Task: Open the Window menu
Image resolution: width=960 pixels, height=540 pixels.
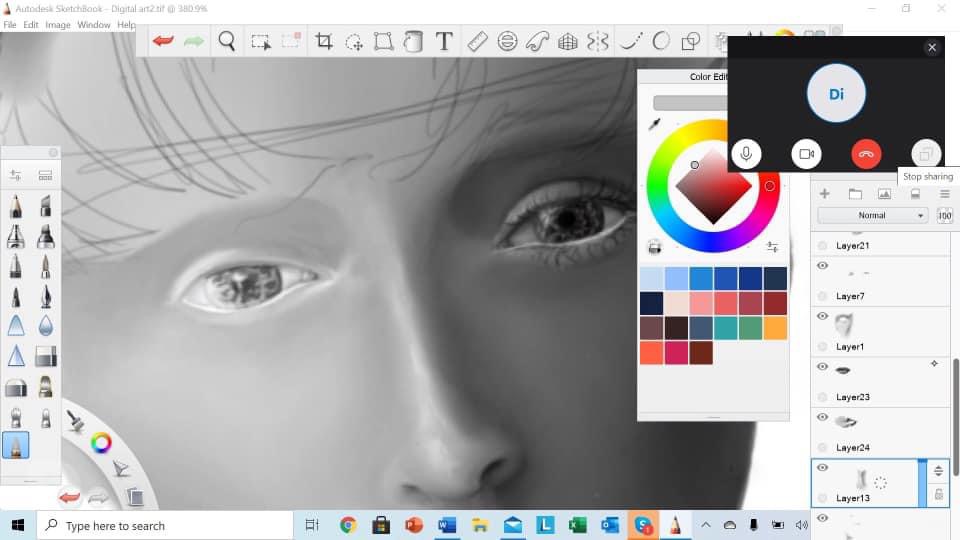Action: pyautogui.click(x=94, y=24)
